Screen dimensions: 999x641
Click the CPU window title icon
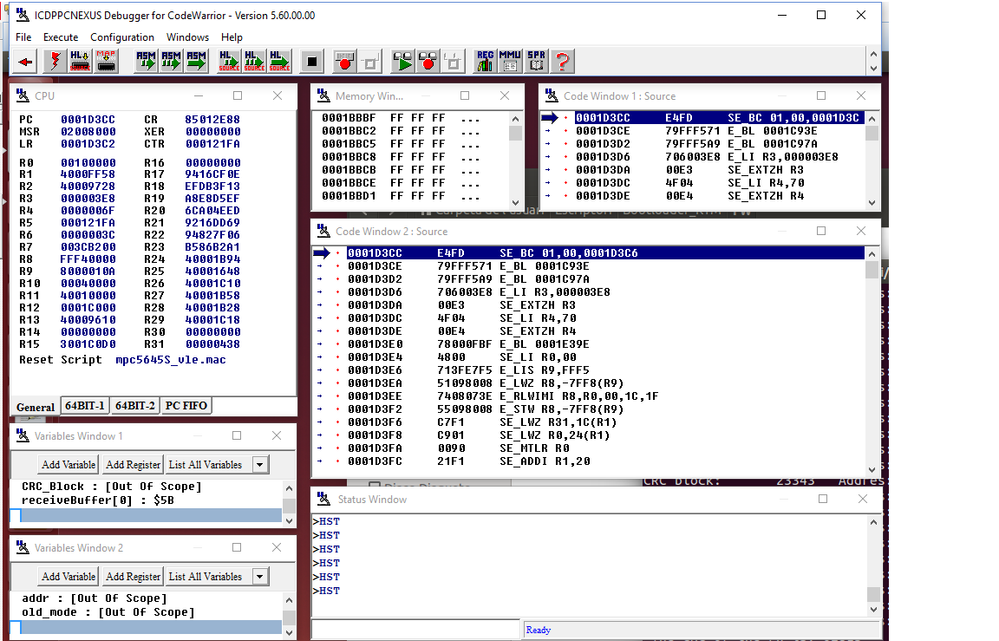pos(23,96)
